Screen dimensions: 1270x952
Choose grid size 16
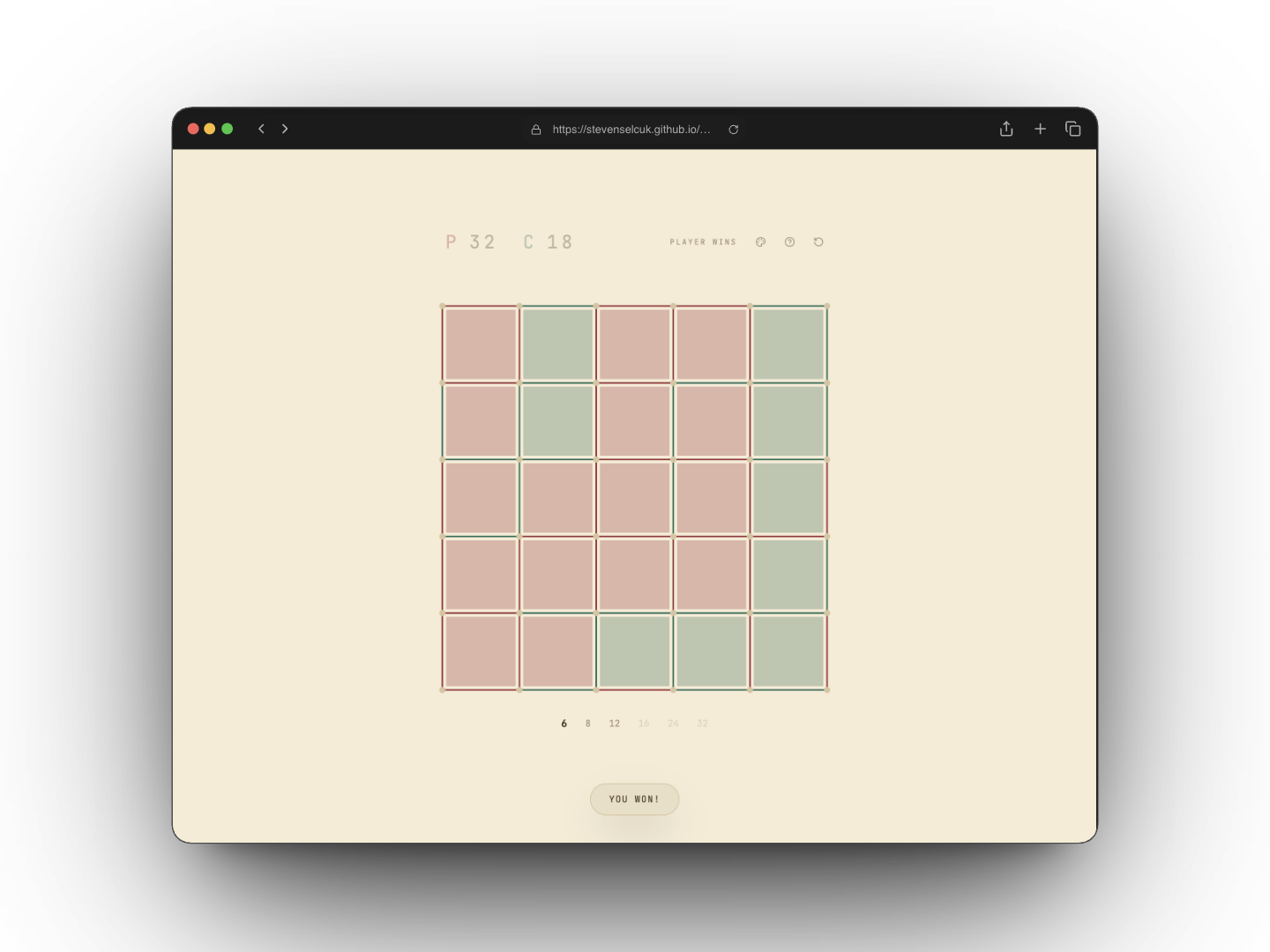[644, 724]
